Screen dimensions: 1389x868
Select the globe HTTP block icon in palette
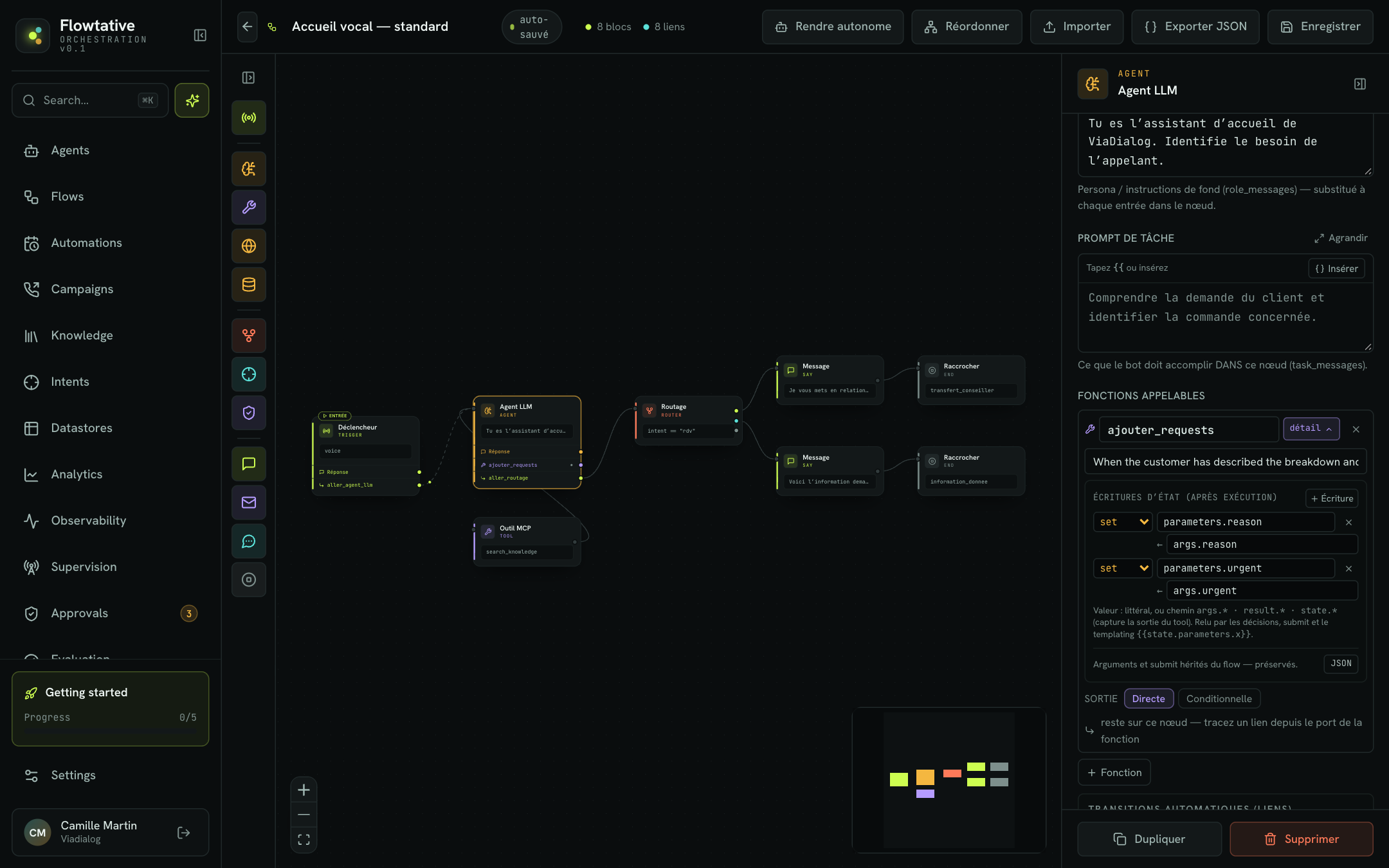click(x=249, y=246)
